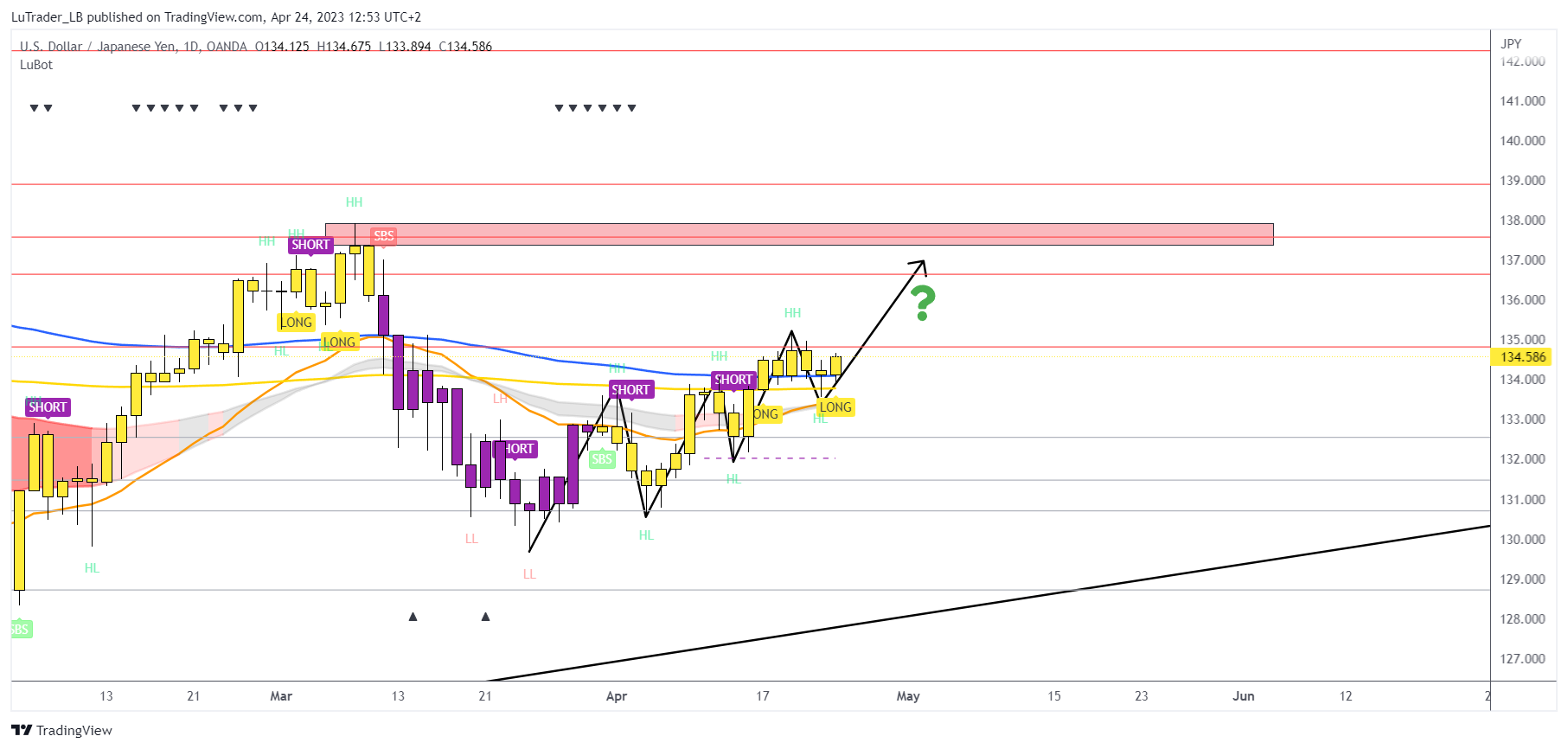1568x749 pixels.
Task: Select the red resistance zone rectangle
Action: (799, 234)
